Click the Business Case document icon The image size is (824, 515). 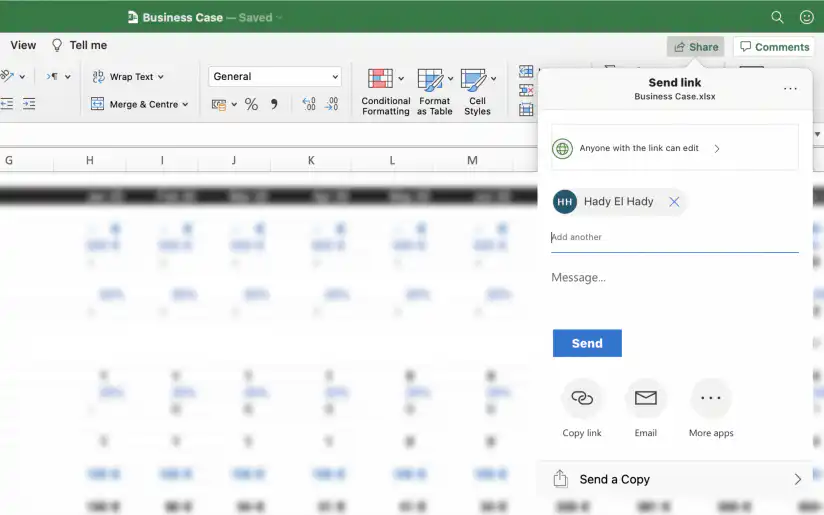pos(133,17)
